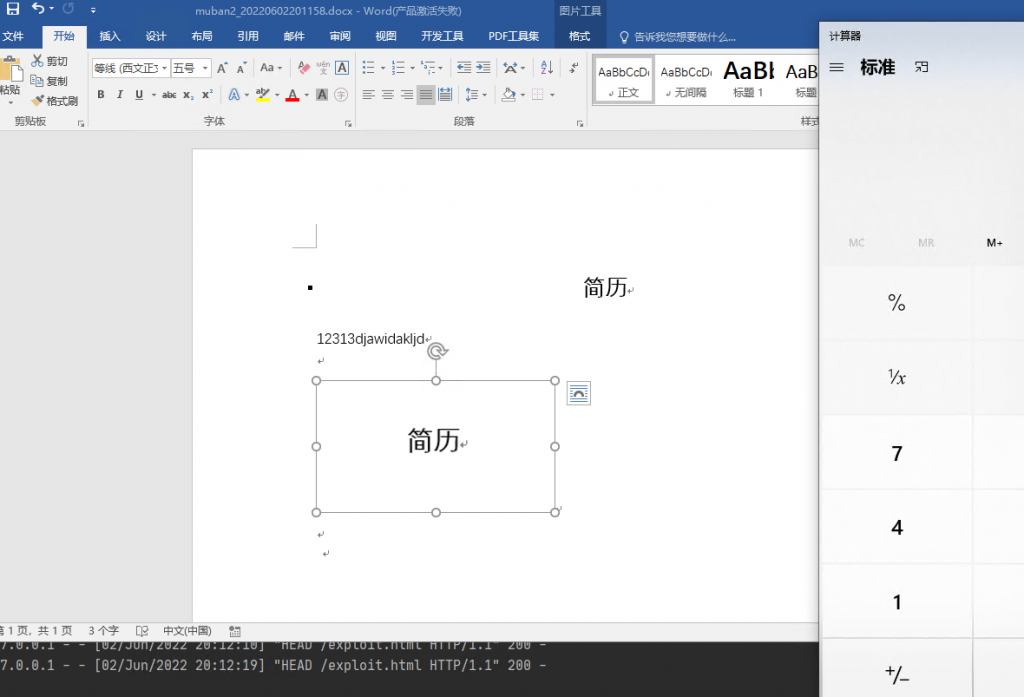Image resolution: width=1024 pixels, height=697 pixels.
Task: Show or hide paragraph marks icon
Action: pos(573,67)
